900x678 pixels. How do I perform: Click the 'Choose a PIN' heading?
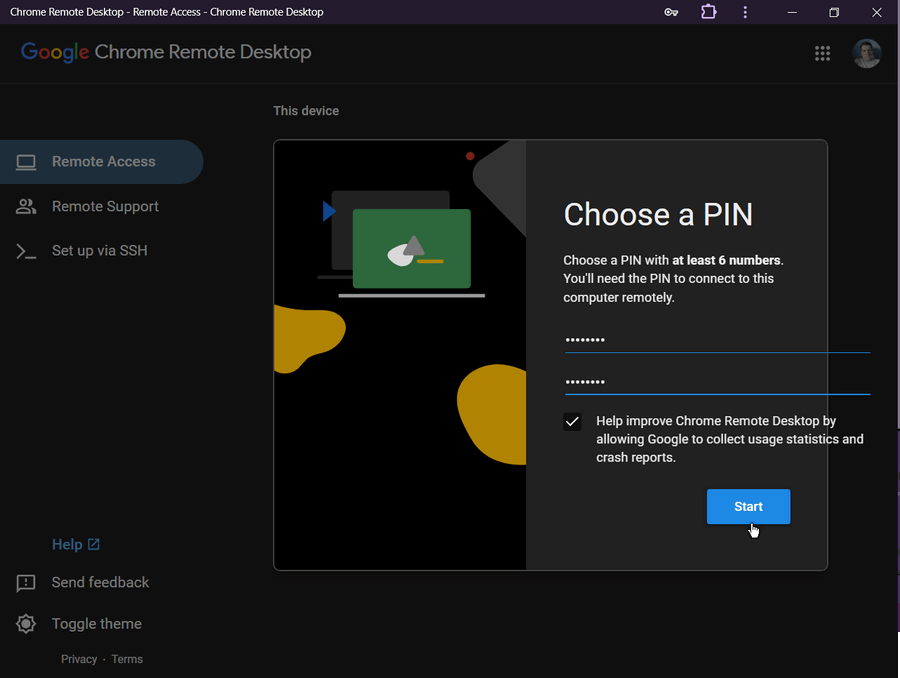[658, 215]
